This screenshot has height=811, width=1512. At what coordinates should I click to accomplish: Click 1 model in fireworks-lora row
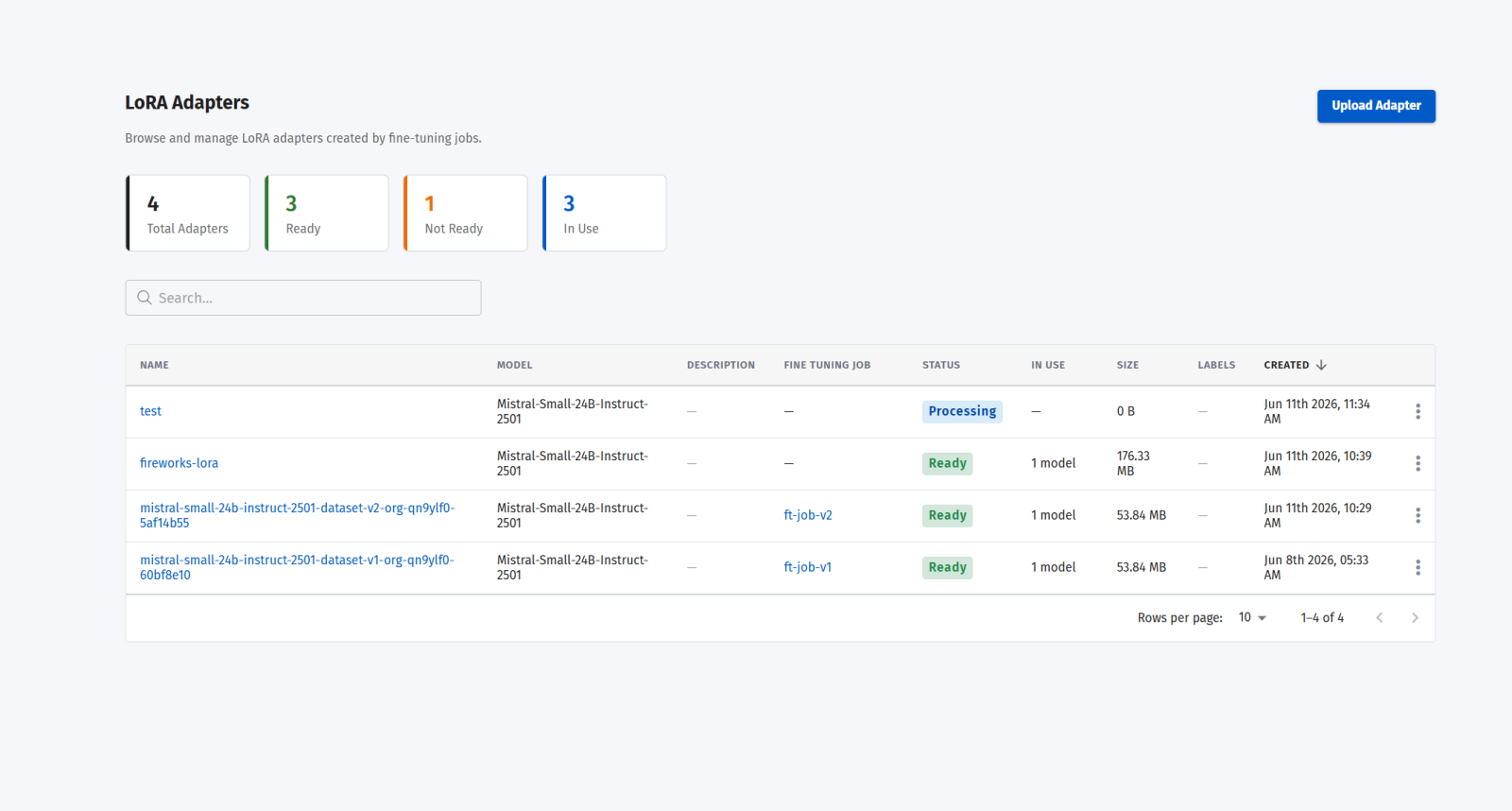point(1054,463)
